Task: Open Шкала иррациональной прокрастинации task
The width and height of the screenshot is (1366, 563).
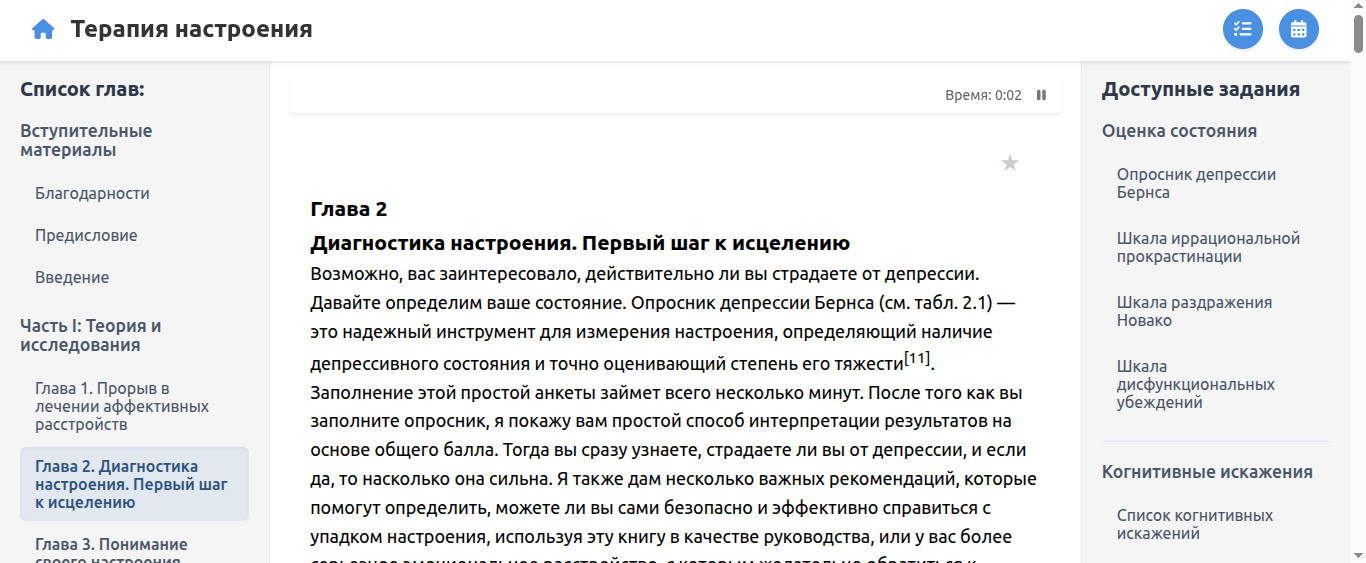Action: pyautogui.click(x=1216, y=247)
